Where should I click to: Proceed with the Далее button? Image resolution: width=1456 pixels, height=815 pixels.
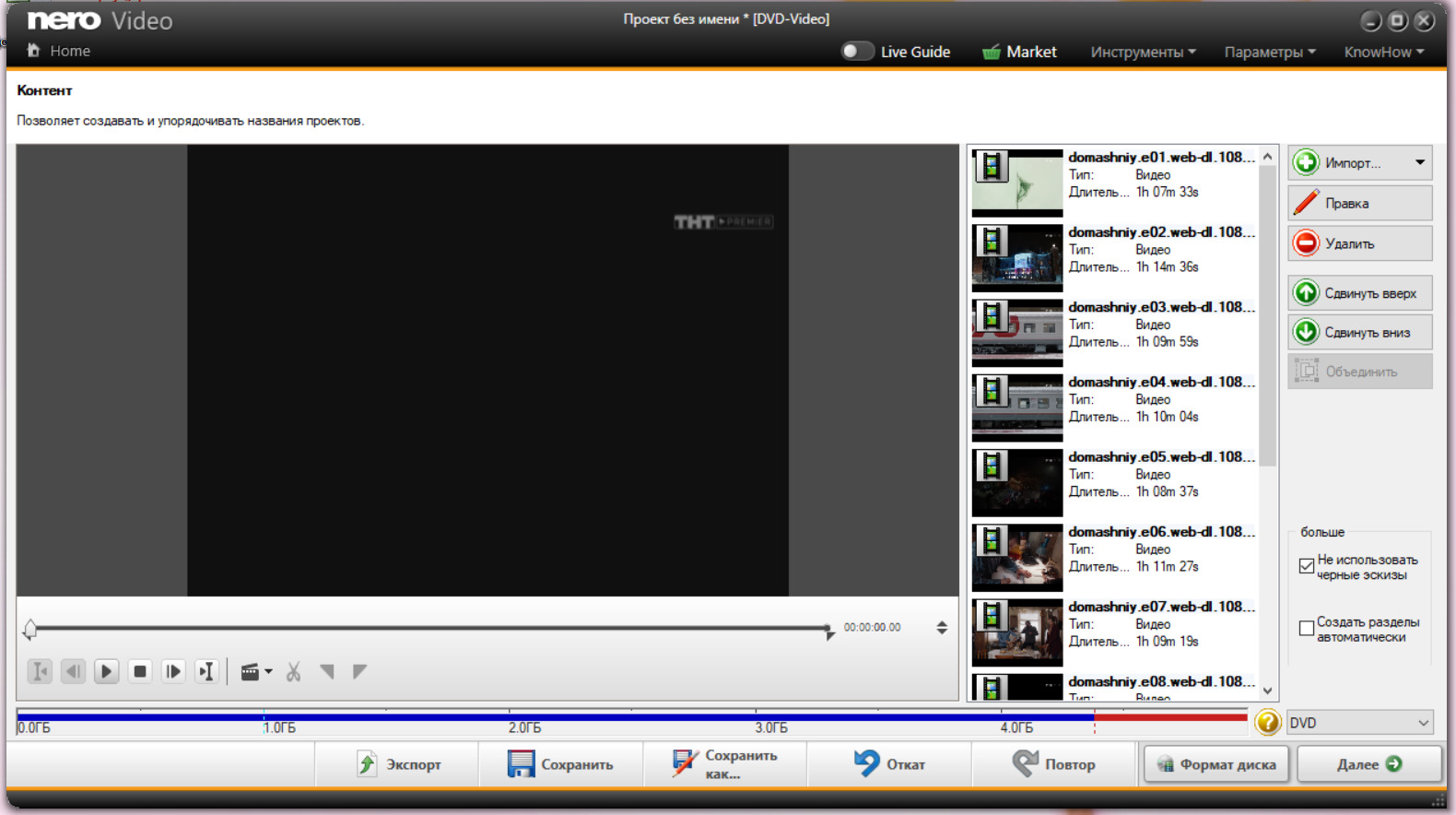pos(1369,764)
